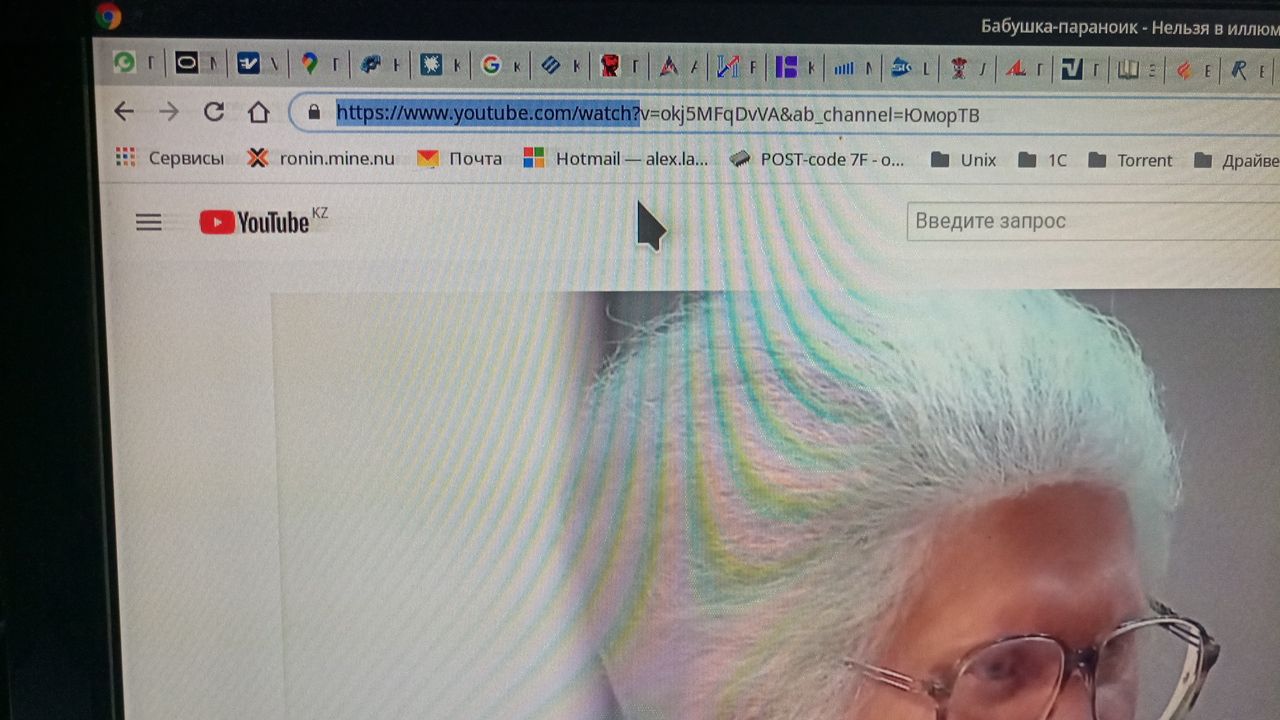Switch to the Google Maps pin tab

point(309,64)
